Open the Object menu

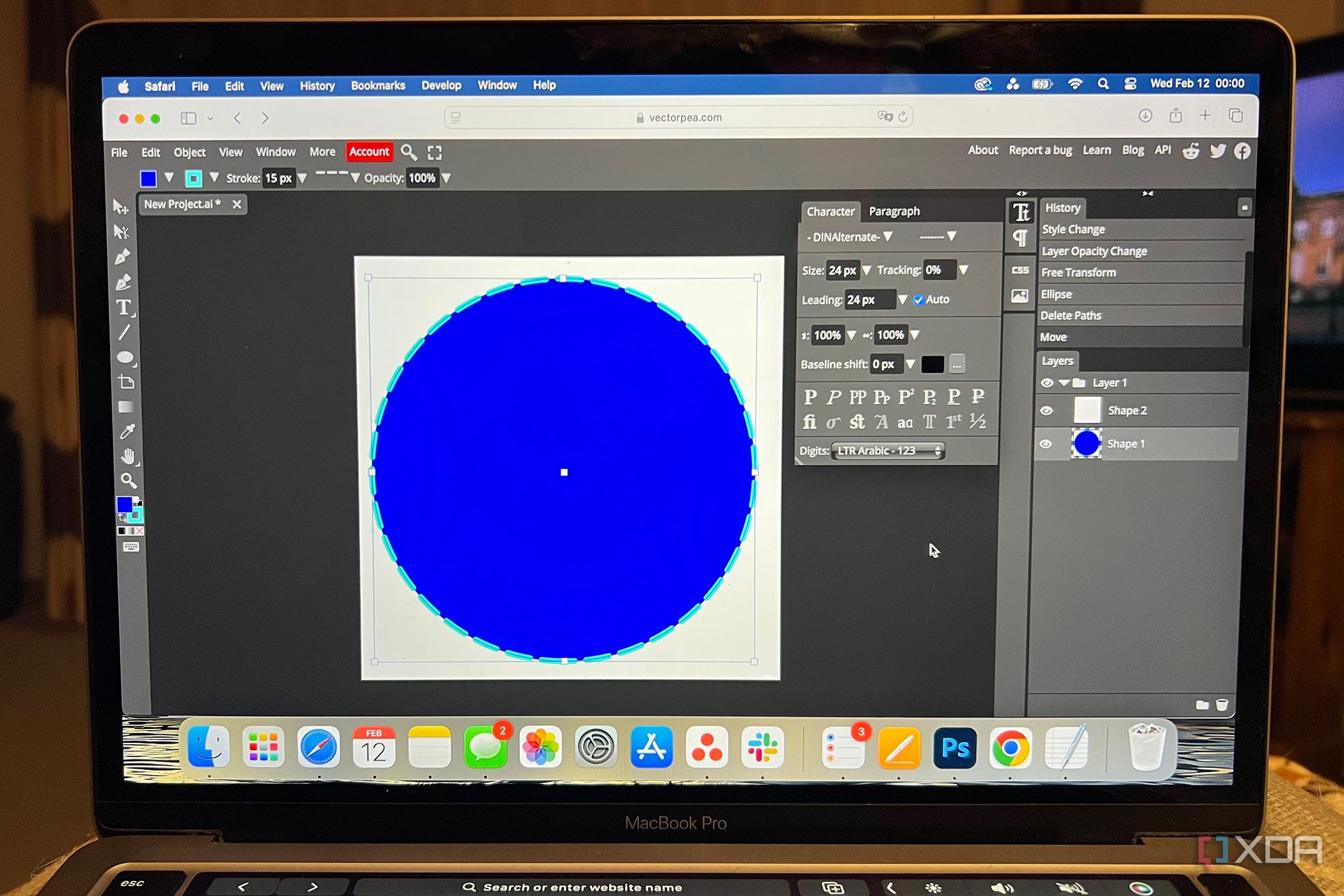(189, 152)
